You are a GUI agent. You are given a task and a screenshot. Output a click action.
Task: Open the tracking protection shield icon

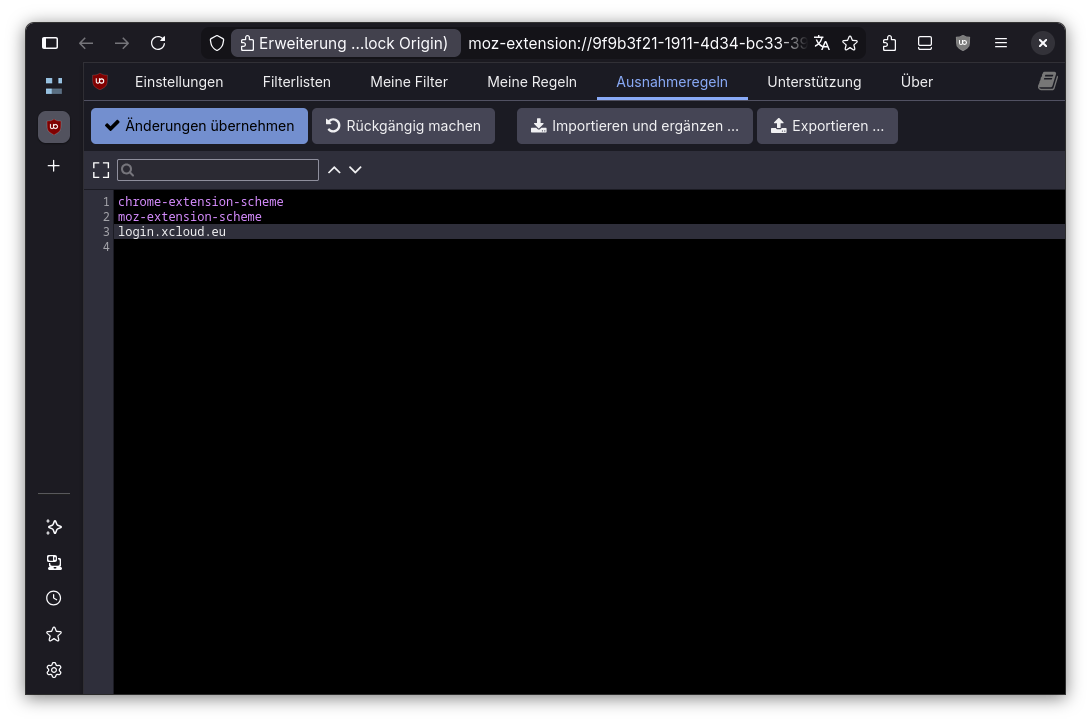click(x=216, y=43)
